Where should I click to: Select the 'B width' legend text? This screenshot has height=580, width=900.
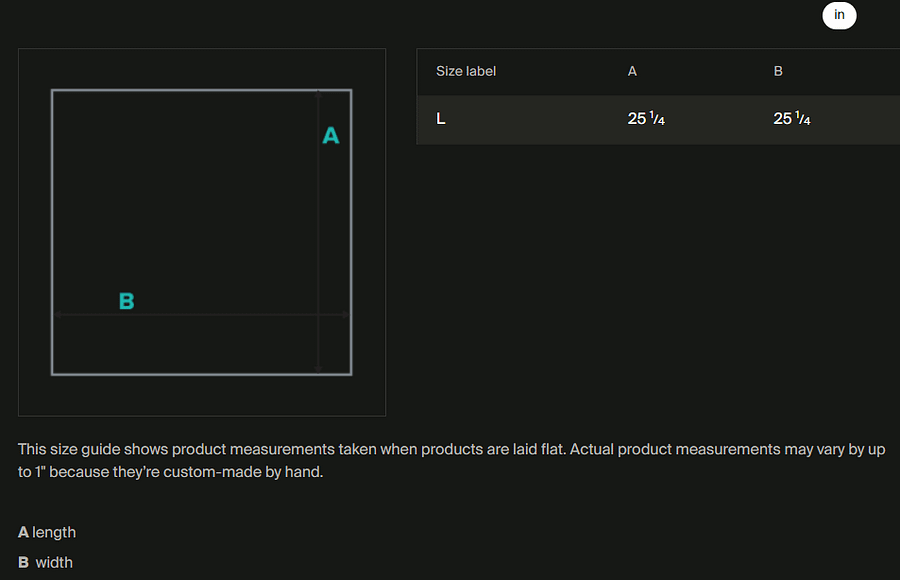(45, 562)
